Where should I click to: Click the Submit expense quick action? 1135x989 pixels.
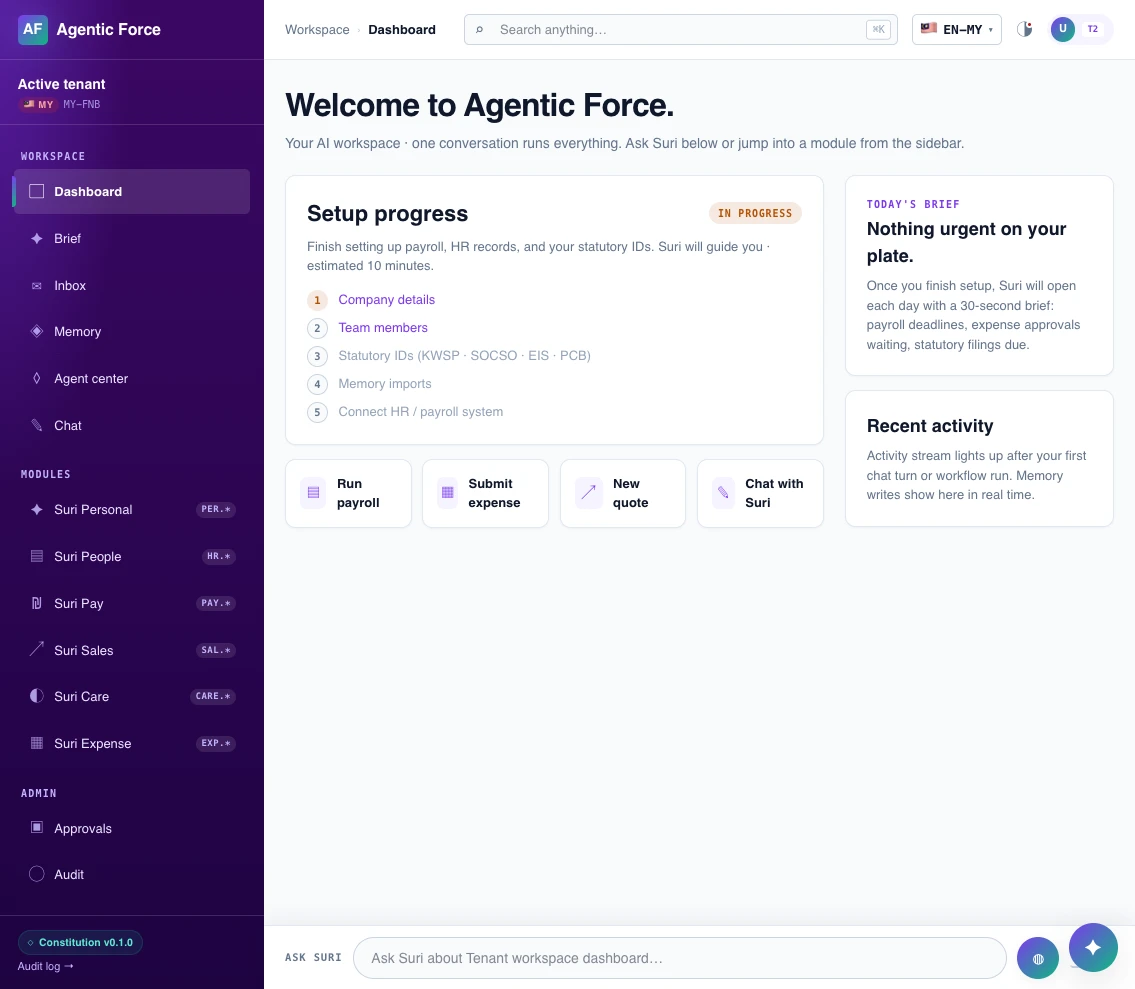click(x=485, y=493)
